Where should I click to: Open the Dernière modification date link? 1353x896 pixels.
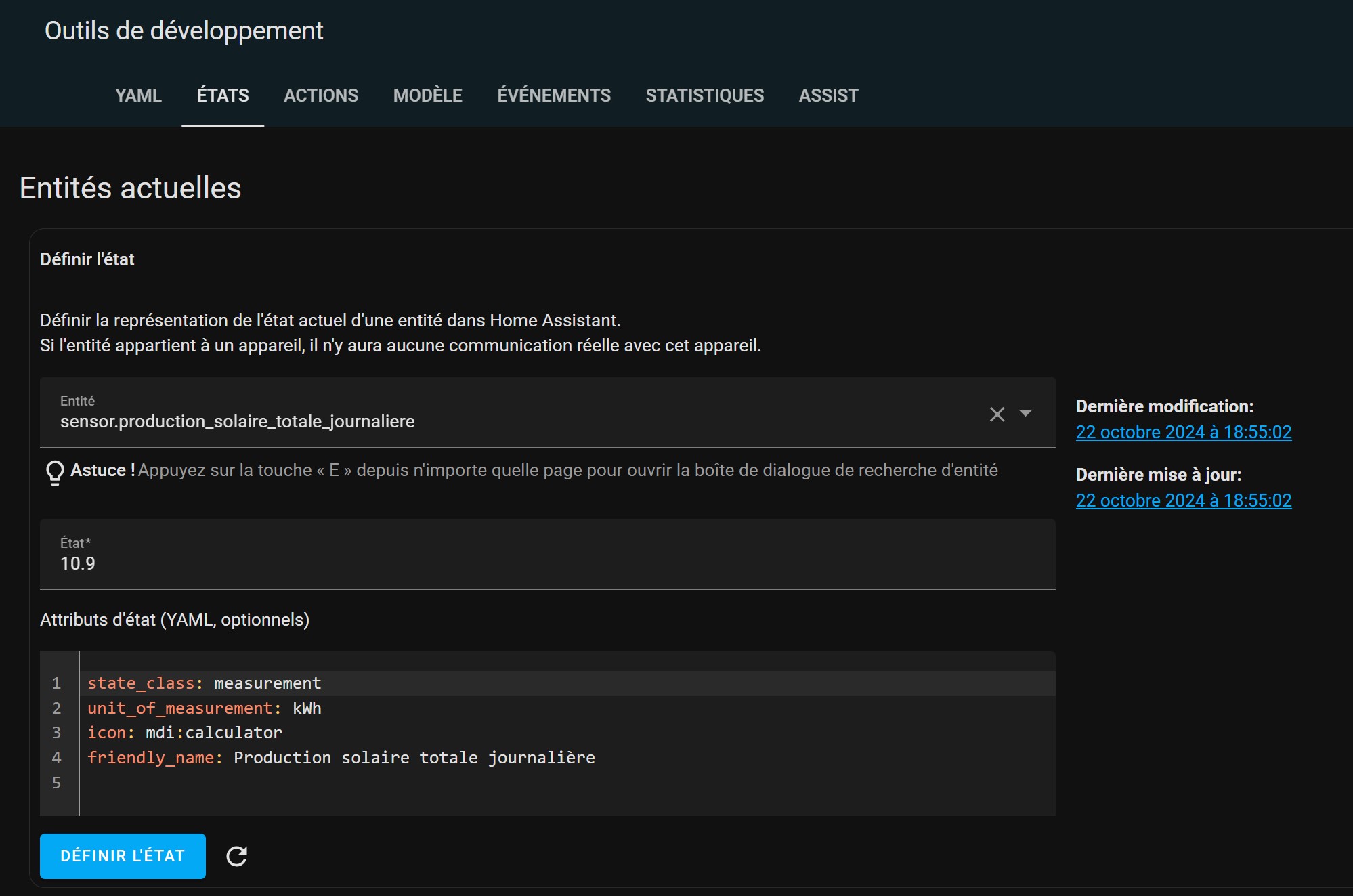[1183, 432]
